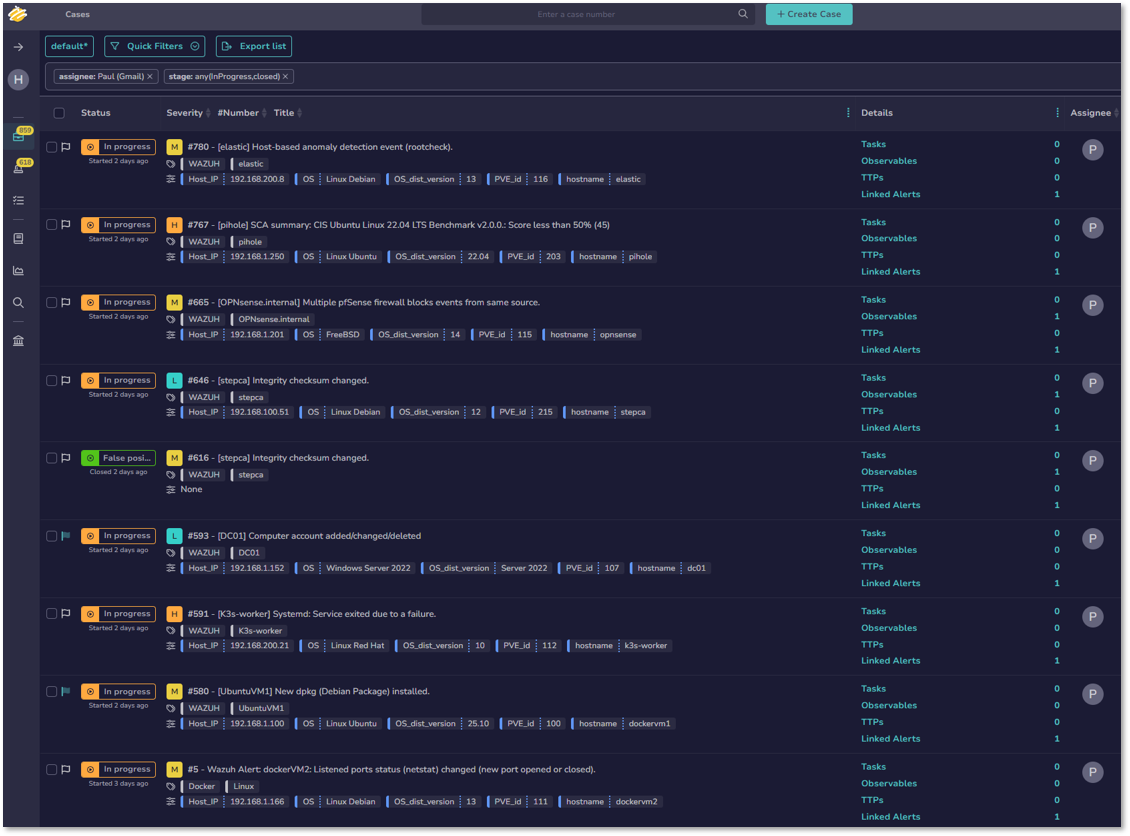Open the column options menu next to Details
Screen dimensions: 1130x836
coord(846,113)
